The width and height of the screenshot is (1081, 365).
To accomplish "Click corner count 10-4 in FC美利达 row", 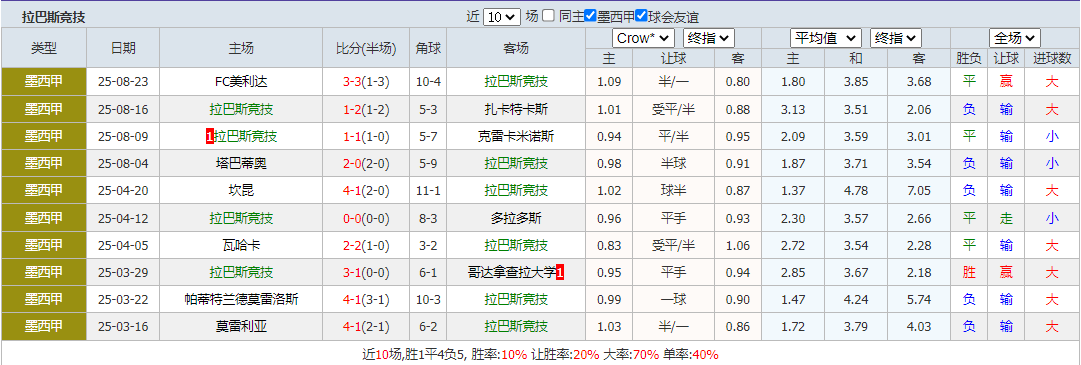I will tap(428, 81).
